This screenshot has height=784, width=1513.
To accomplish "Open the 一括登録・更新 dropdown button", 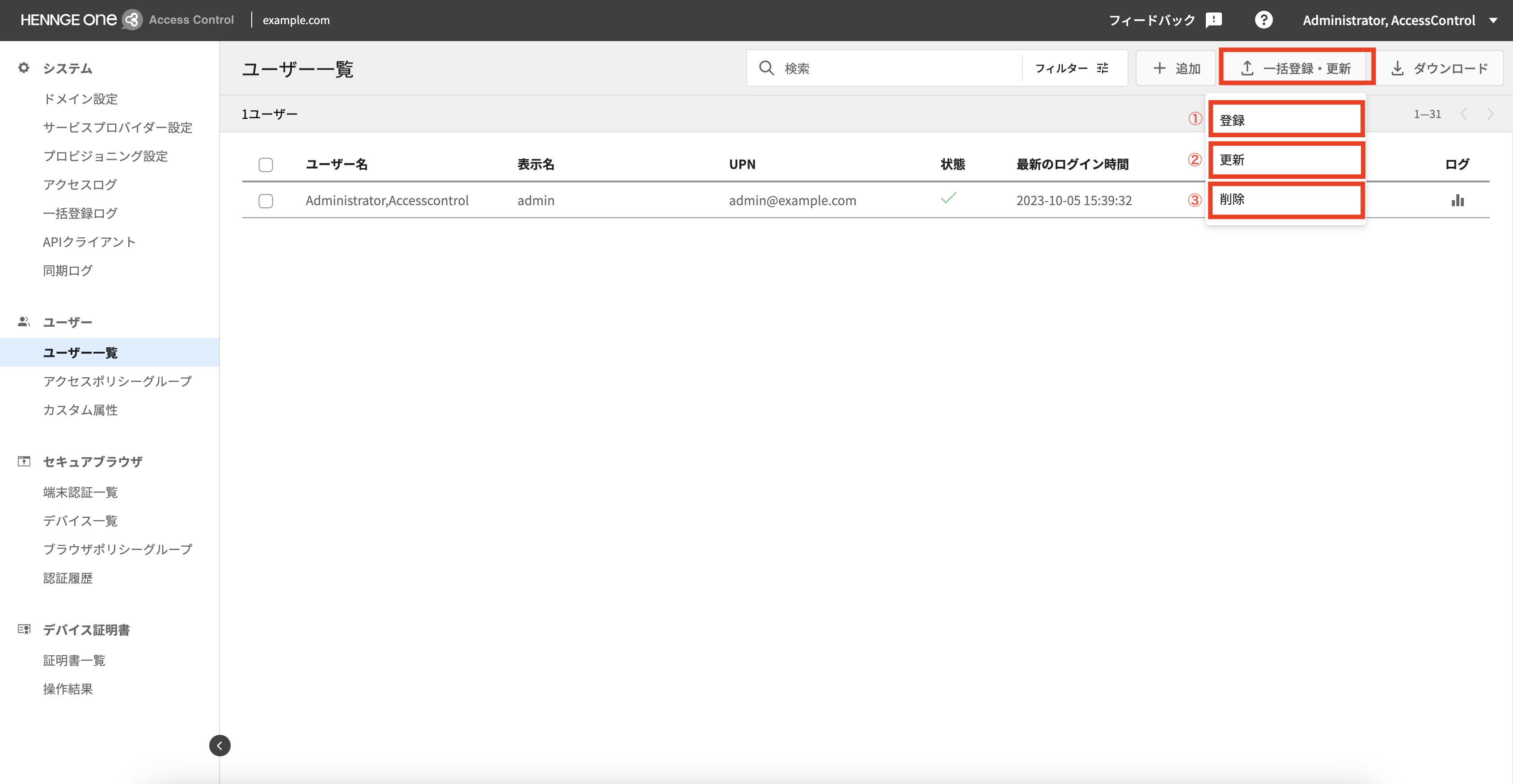I will 1296,68.
